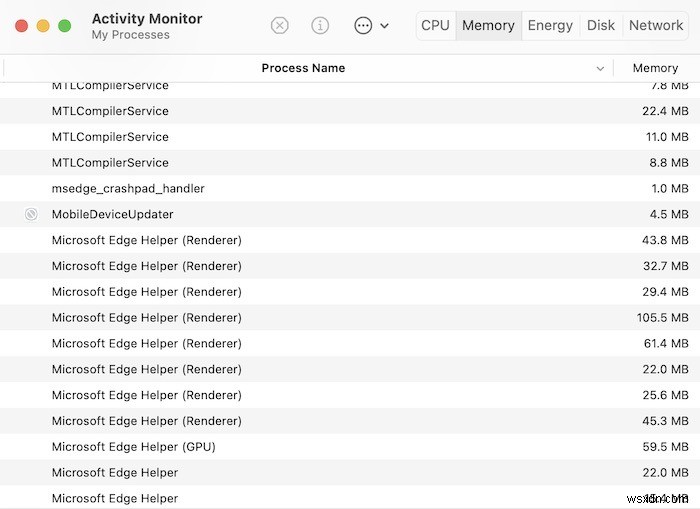Select the Microsoft Edge Helper row with 22.0 MB
The height and width of the screenshot is (509, 700).
tap(350, 473)
